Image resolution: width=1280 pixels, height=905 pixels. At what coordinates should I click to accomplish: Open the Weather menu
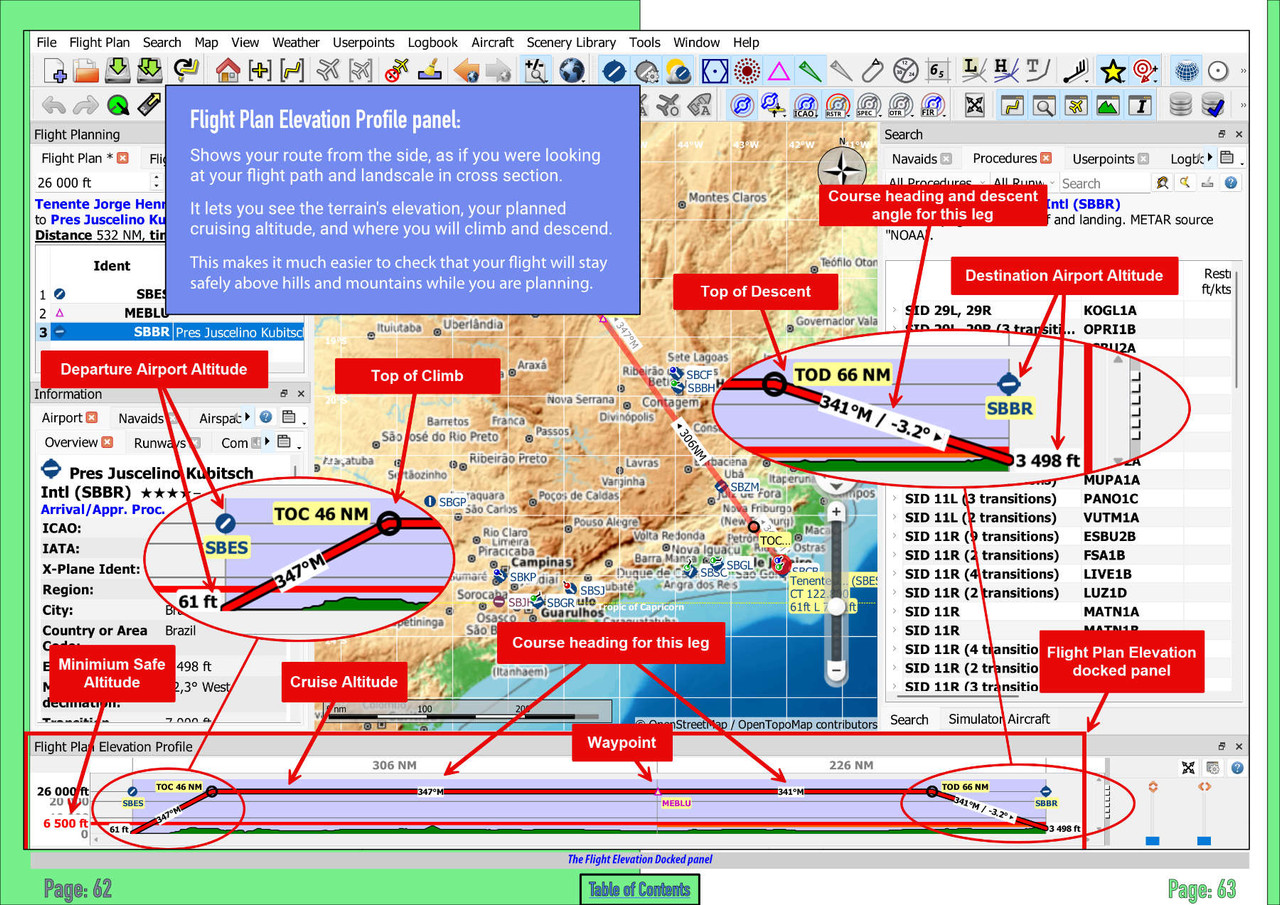[x=296, y=42]
